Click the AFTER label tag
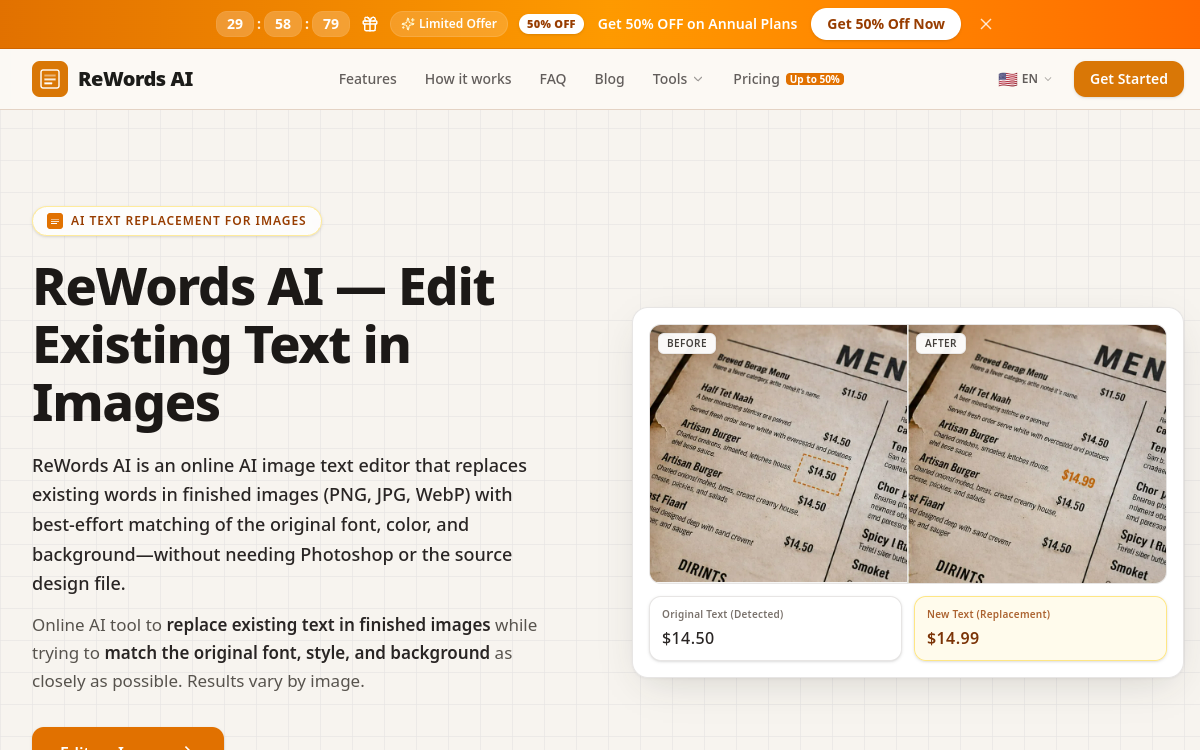The width and height of the screenshot is (1200, 750). [941, 343]
